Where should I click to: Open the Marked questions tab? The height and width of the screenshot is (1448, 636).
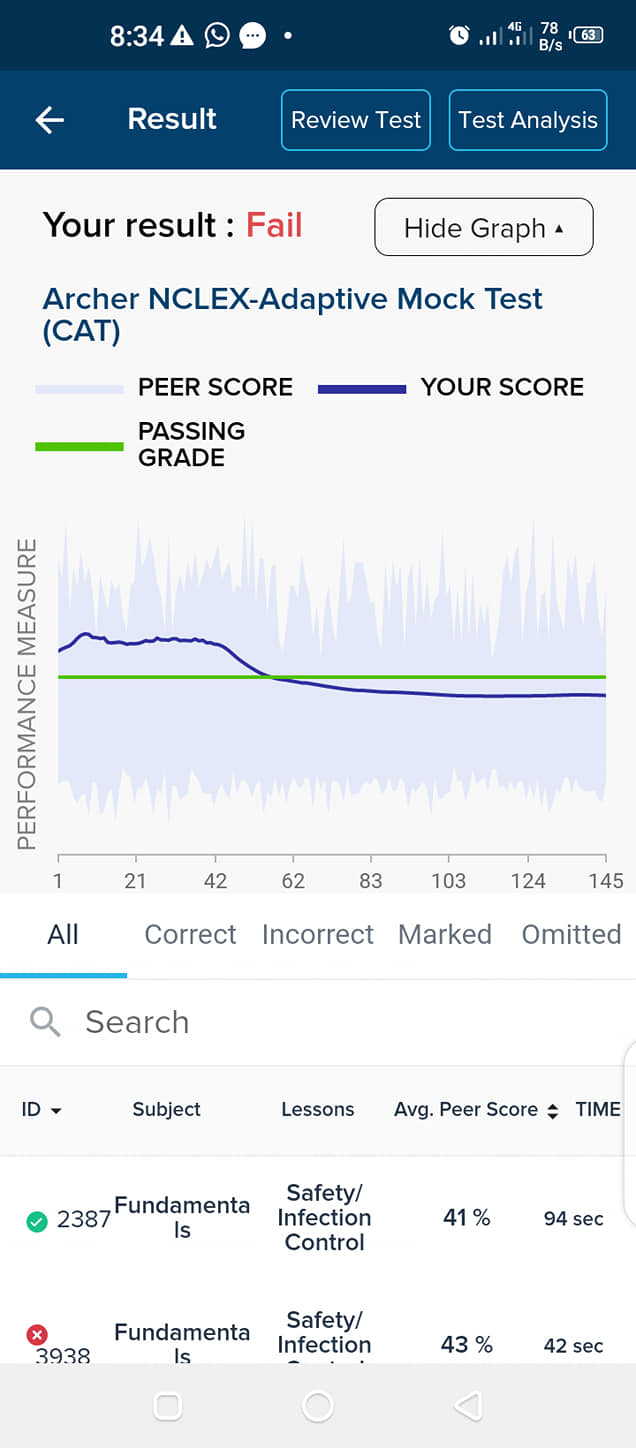(x=445, y=934)
